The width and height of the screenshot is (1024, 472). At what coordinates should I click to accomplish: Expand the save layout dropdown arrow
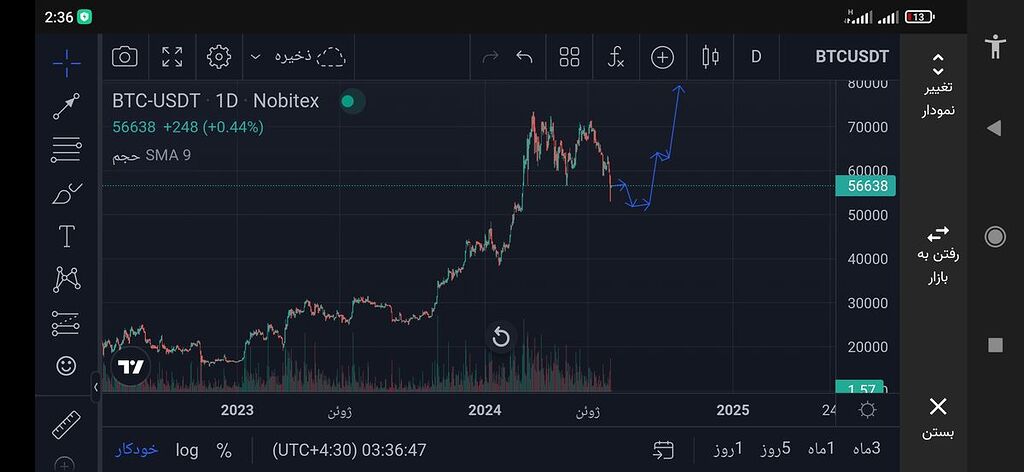pyautogui.click(x=256, y=57)
